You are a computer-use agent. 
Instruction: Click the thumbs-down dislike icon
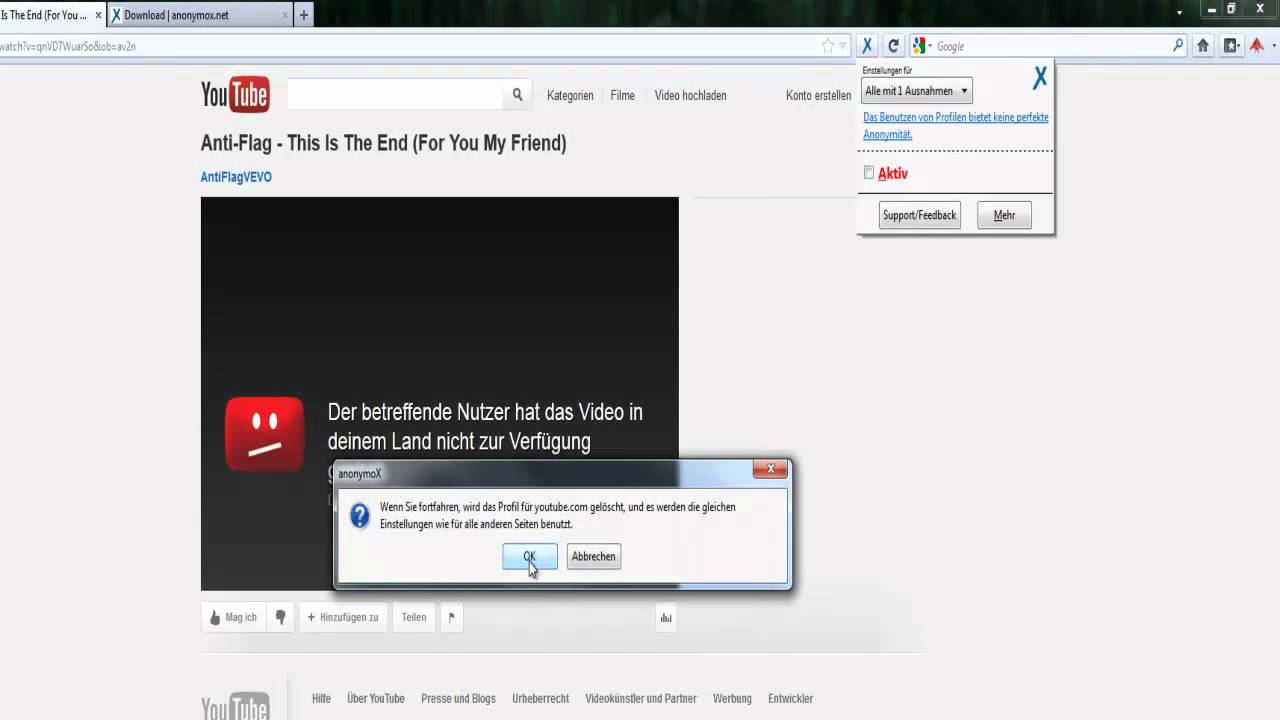pyautogui.click(x=280, y=618)
